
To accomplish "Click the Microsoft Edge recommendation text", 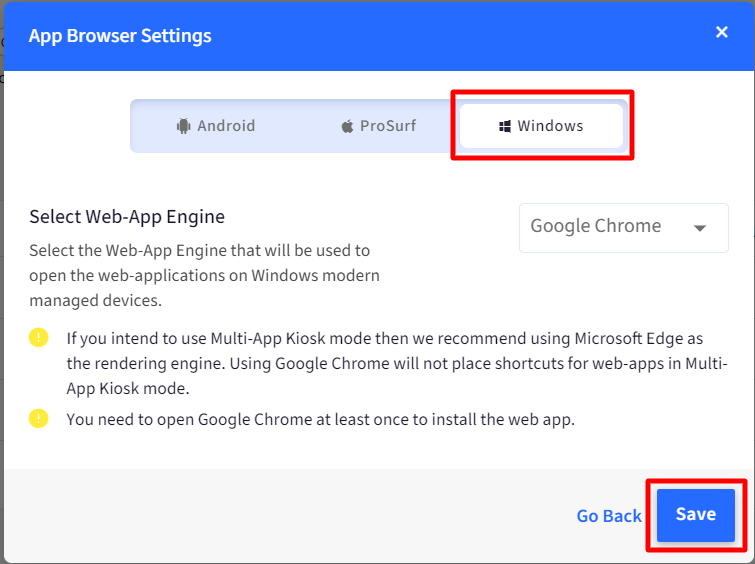I will point(397,363).
